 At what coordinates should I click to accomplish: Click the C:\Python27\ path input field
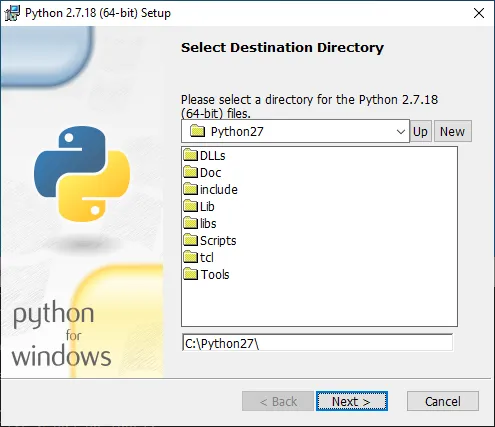coord(317,343)
